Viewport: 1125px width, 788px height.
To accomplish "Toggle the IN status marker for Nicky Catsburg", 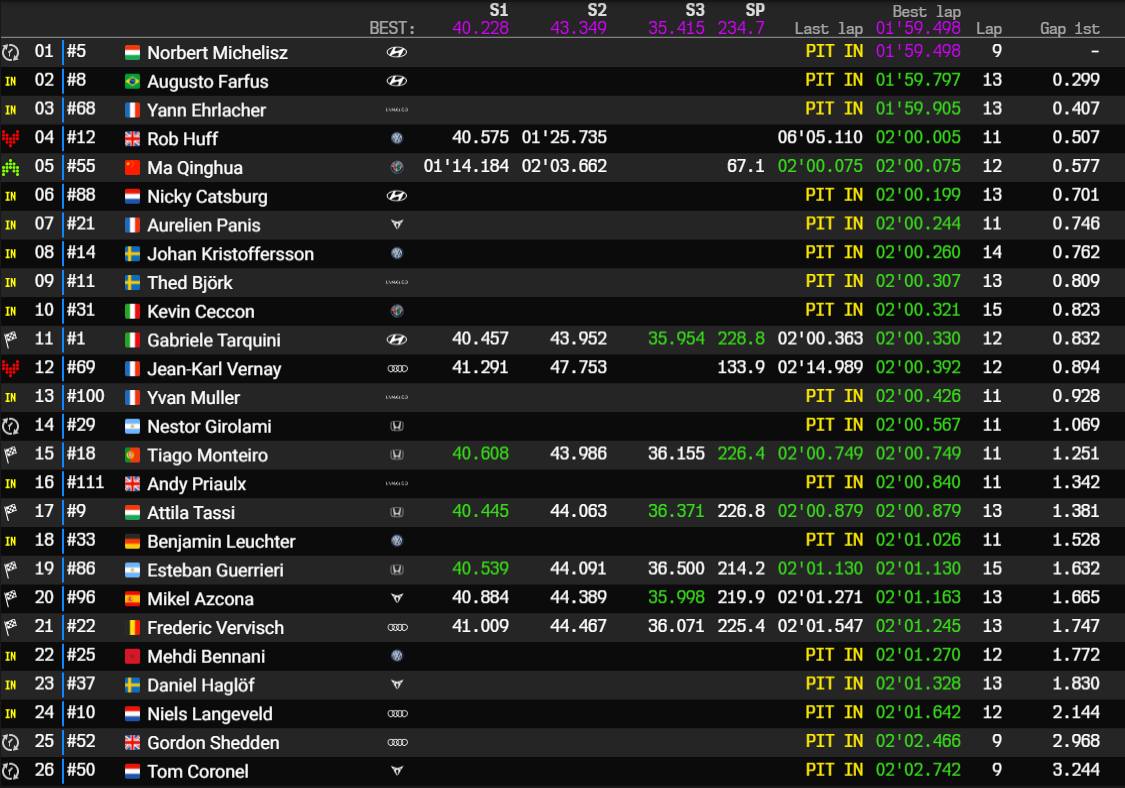I will click(10, 195).
